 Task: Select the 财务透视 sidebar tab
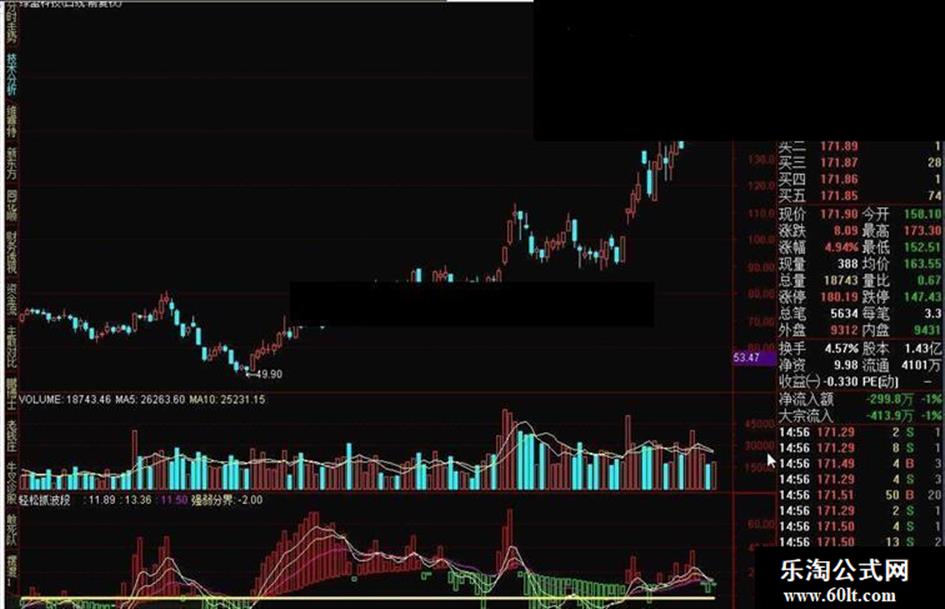coord(11,251)
